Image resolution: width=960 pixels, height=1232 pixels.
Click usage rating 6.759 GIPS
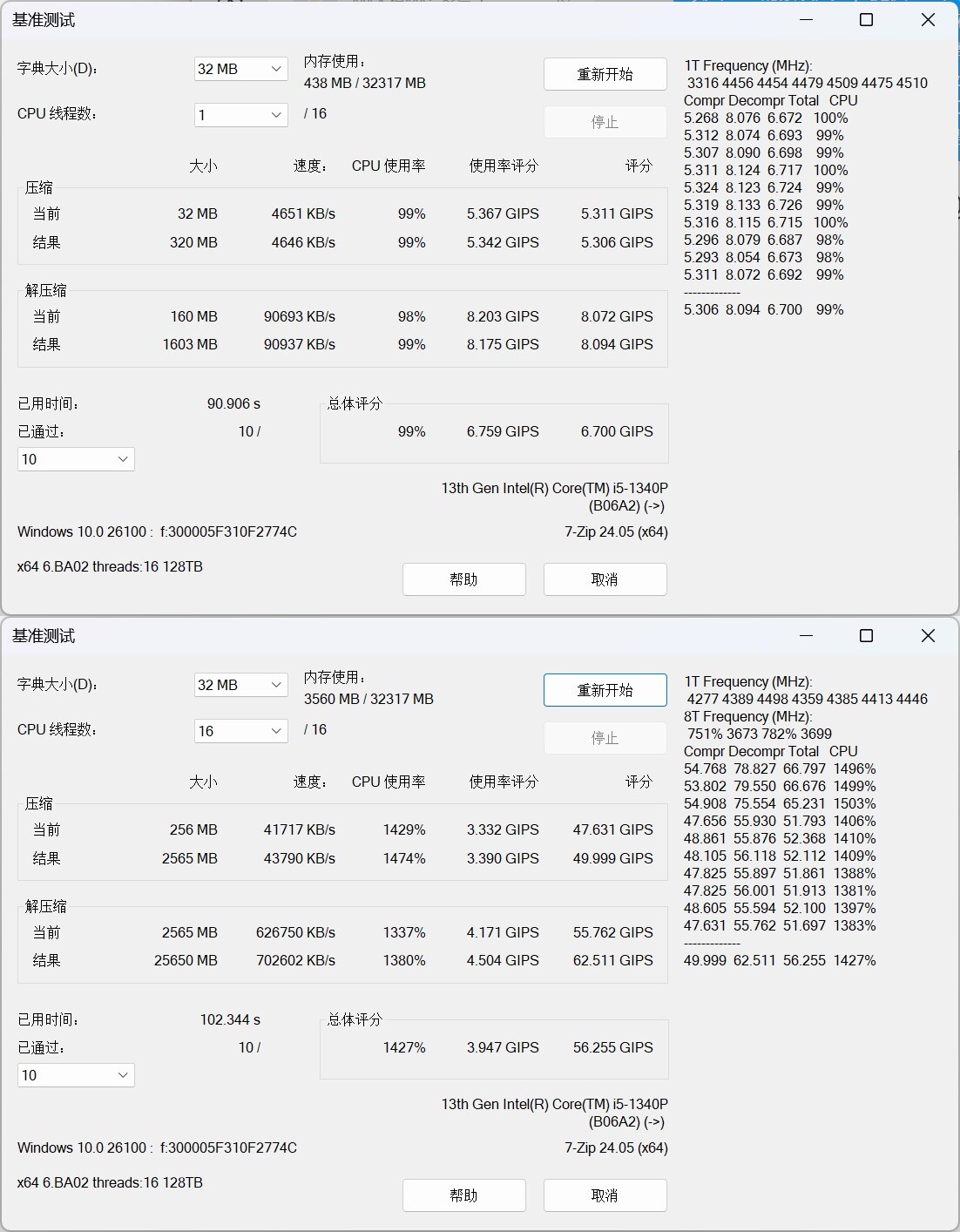(x=503, y=431)
